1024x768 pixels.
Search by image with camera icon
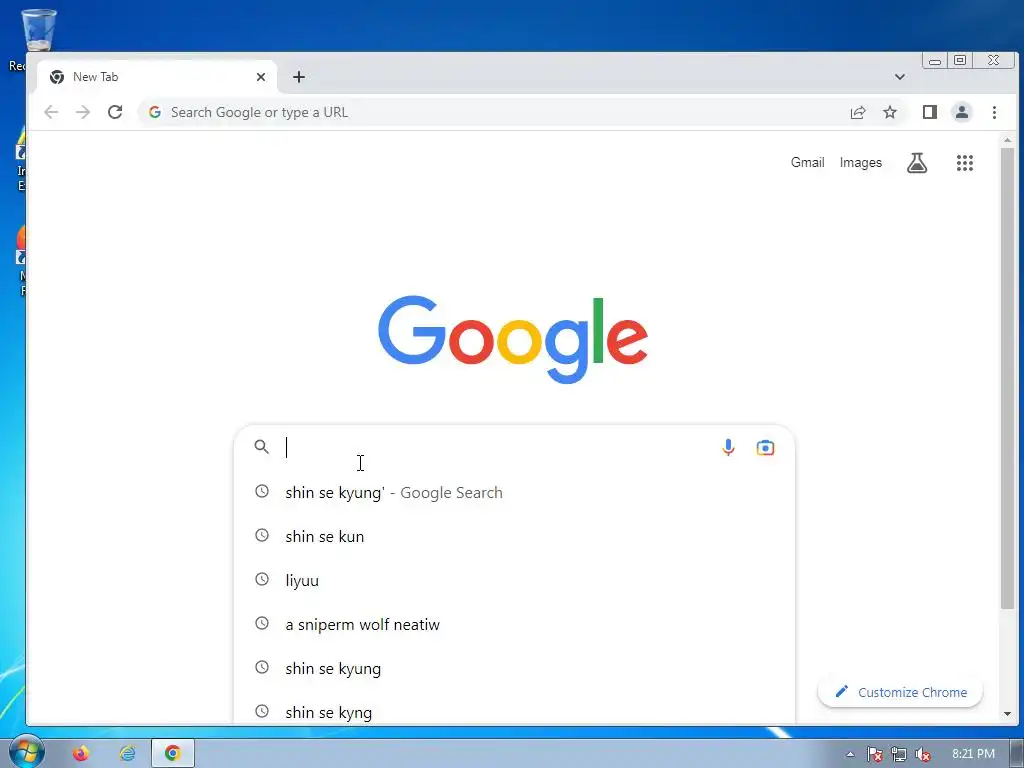point(765,447)
